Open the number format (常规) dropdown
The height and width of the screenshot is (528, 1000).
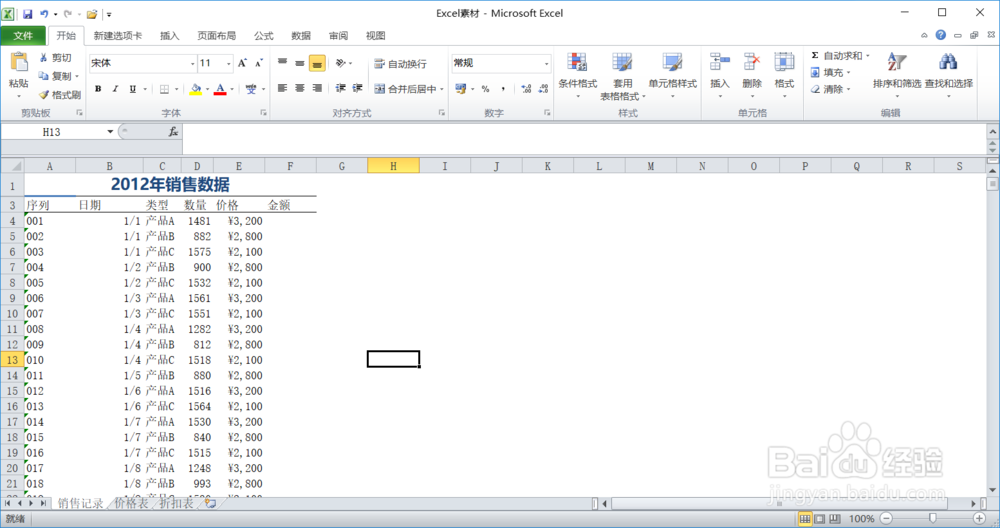click(x=546, y=63)
